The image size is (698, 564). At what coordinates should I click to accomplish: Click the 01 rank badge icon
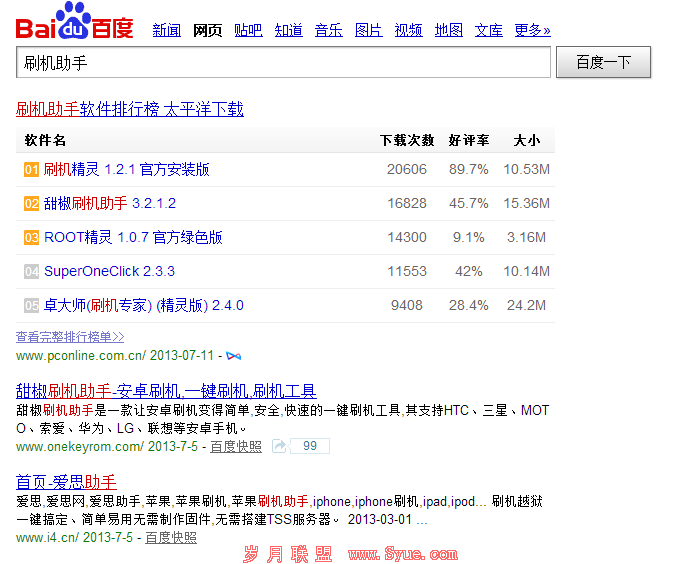click(31, 170)
